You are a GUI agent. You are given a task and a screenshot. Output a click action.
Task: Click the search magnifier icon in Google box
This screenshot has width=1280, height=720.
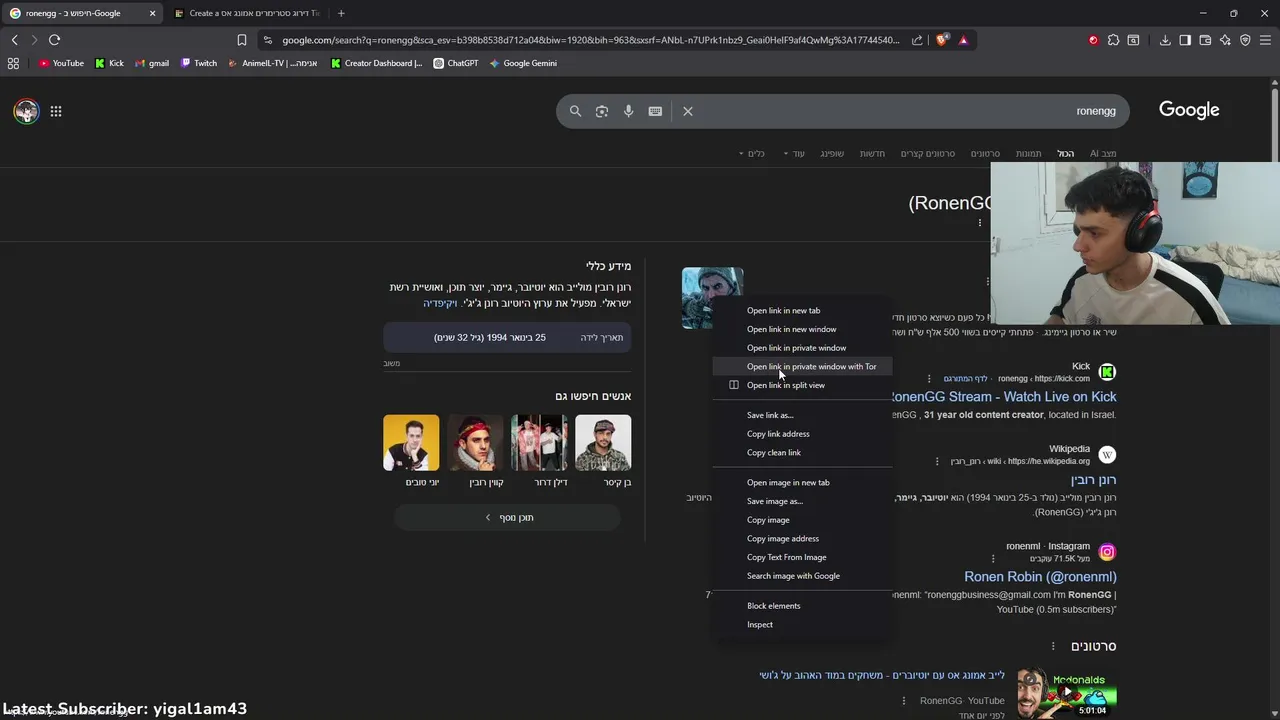[575, 111]
